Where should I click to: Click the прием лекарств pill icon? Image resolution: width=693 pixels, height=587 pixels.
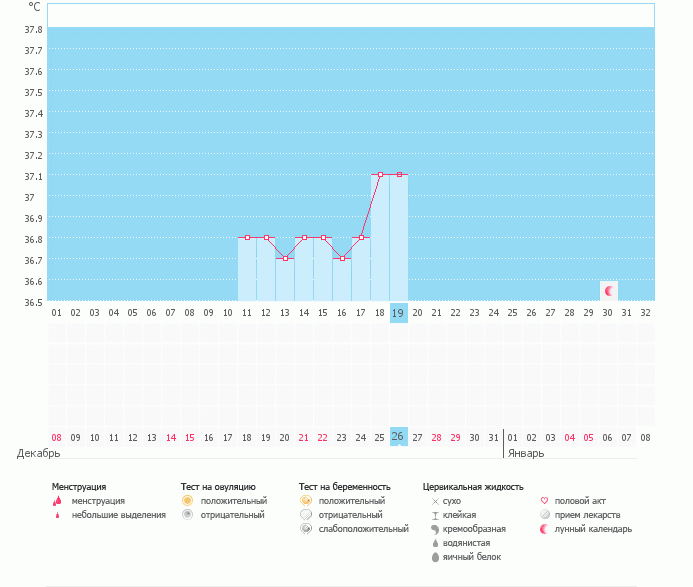[544, 515]
